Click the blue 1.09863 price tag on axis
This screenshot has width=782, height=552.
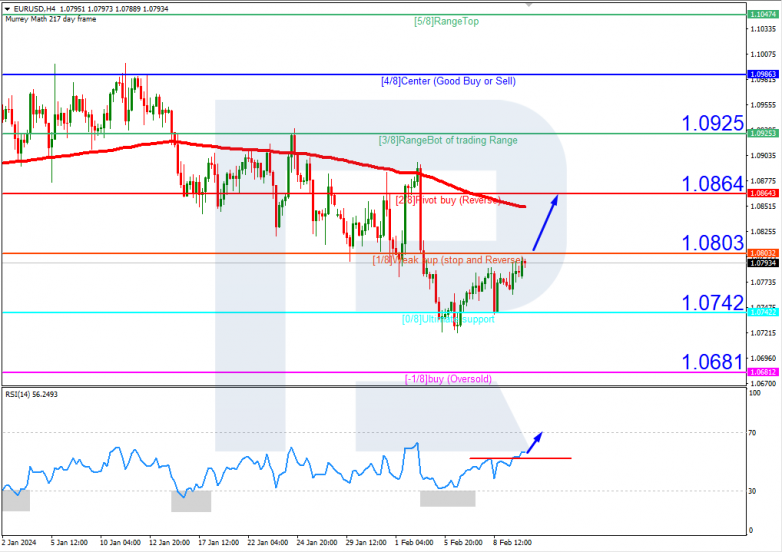coord(763,74)
